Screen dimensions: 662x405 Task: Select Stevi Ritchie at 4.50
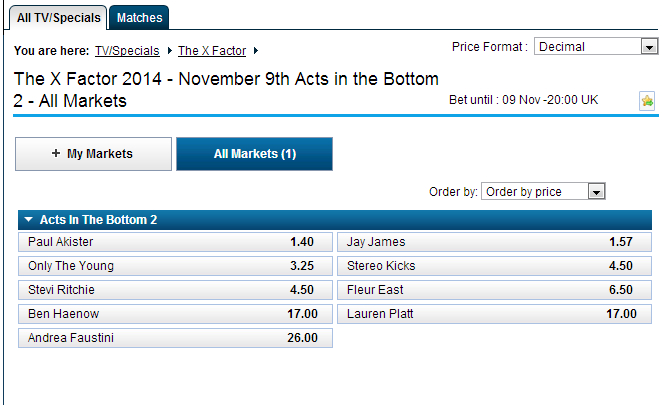(x=175, y=290)
